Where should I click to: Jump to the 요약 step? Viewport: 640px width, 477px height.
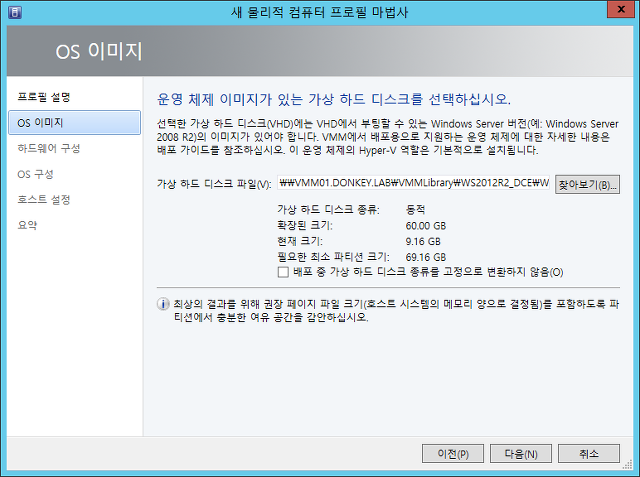[27, 225]
